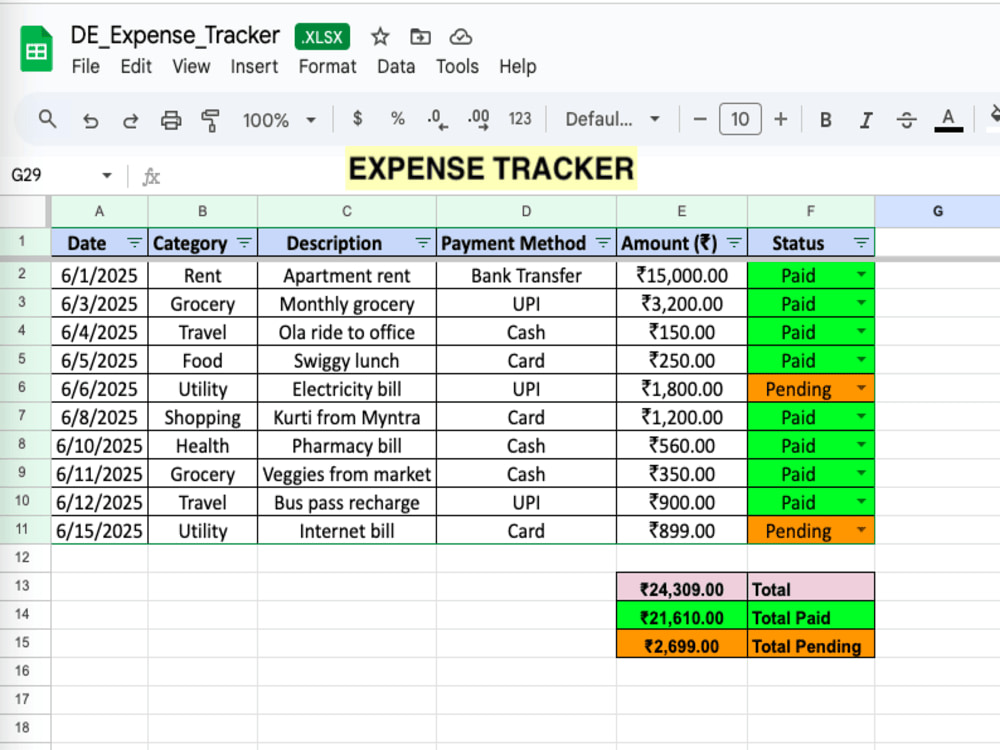This screenshot has width=1000, height=750.
Task: Expand status dropdown for Pharmacy bill row
Action: [861, 445]
